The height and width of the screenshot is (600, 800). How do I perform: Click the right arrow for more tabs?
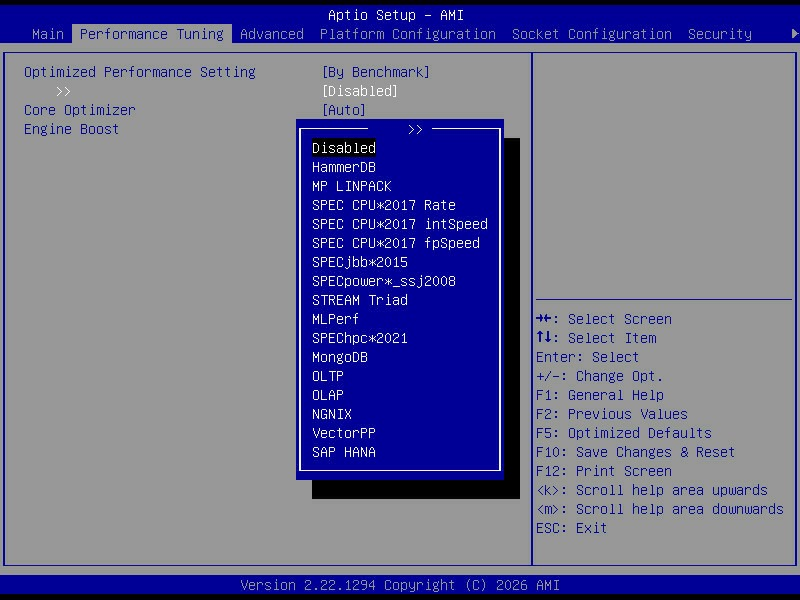click(x=794, y=34)
